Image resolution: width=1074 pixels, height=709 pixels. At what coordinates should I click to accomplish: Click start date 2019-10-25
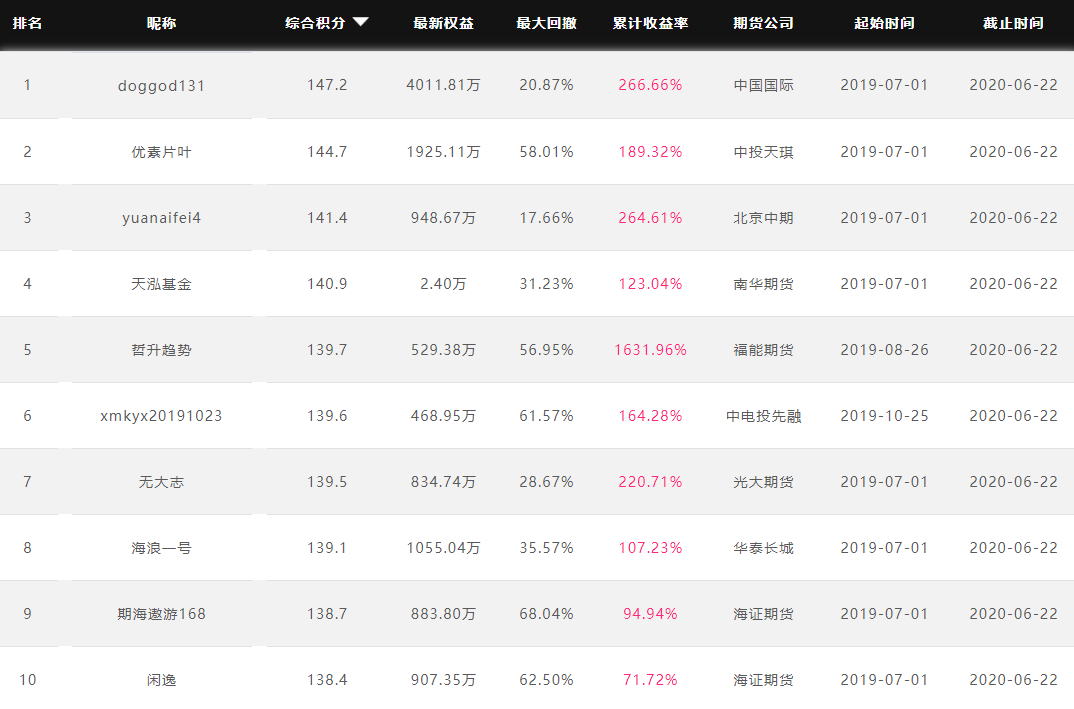[884, 416]
